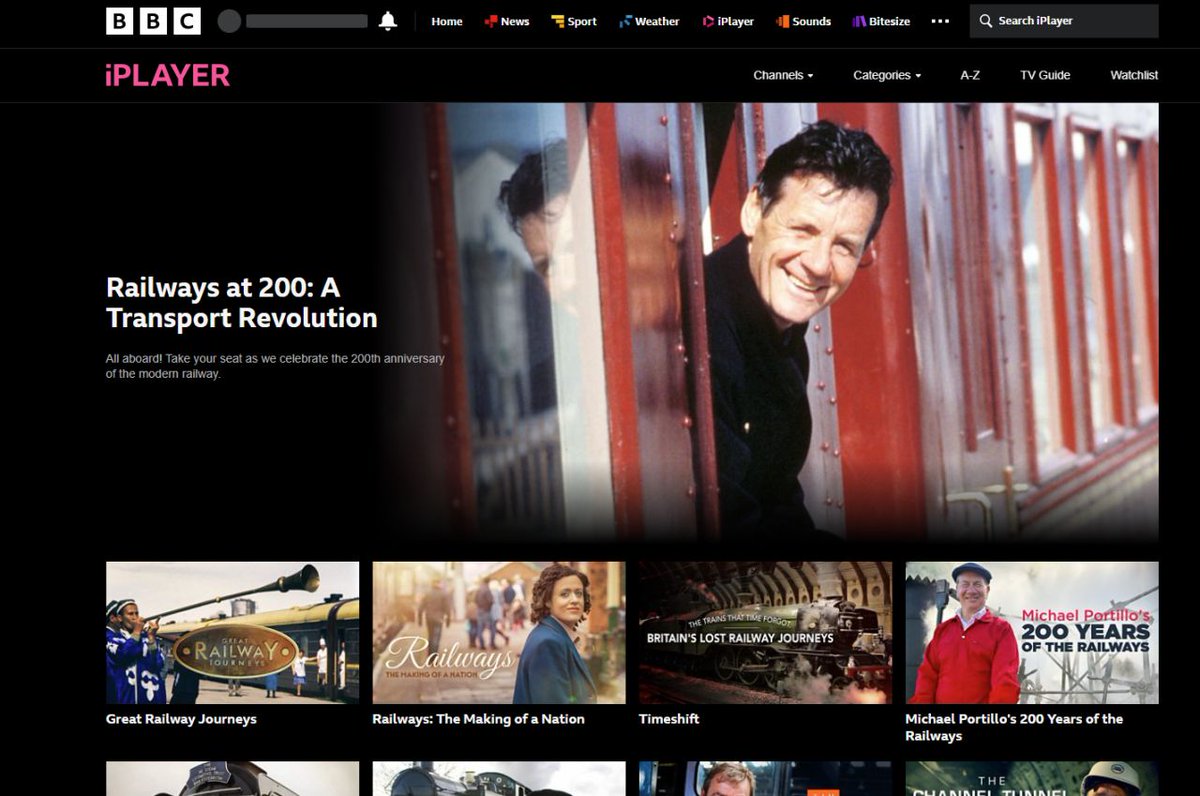
Task: Click the hero description about 200th anniversary
Action: coord(275,366)
